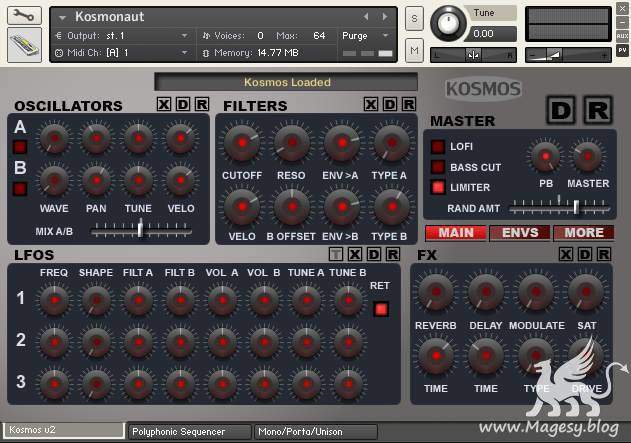Go to previous instrument arrow
Image resolution: width=631 pixels, height=443 pixels.
click(366, 16)
